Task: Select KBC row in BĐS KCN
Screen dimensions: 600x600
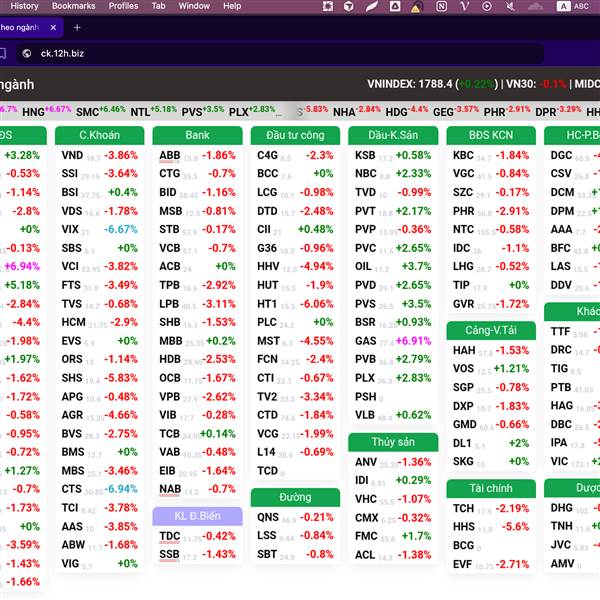Action: pyautogui.click(x=491, y=155)
